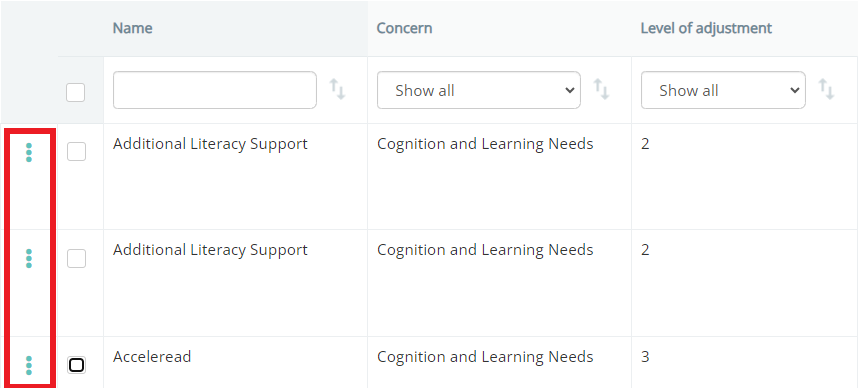The width and height of the screenshot is (858, 388).
Task: Sort by Concern using the arrows icon
Action: tap(601, 89)
